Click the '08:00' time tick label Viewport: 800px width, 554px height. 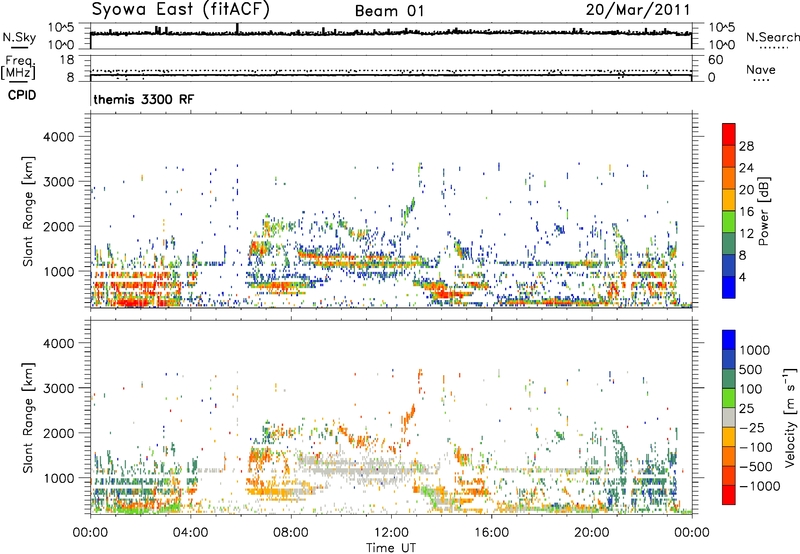click(x=291, y=533)
